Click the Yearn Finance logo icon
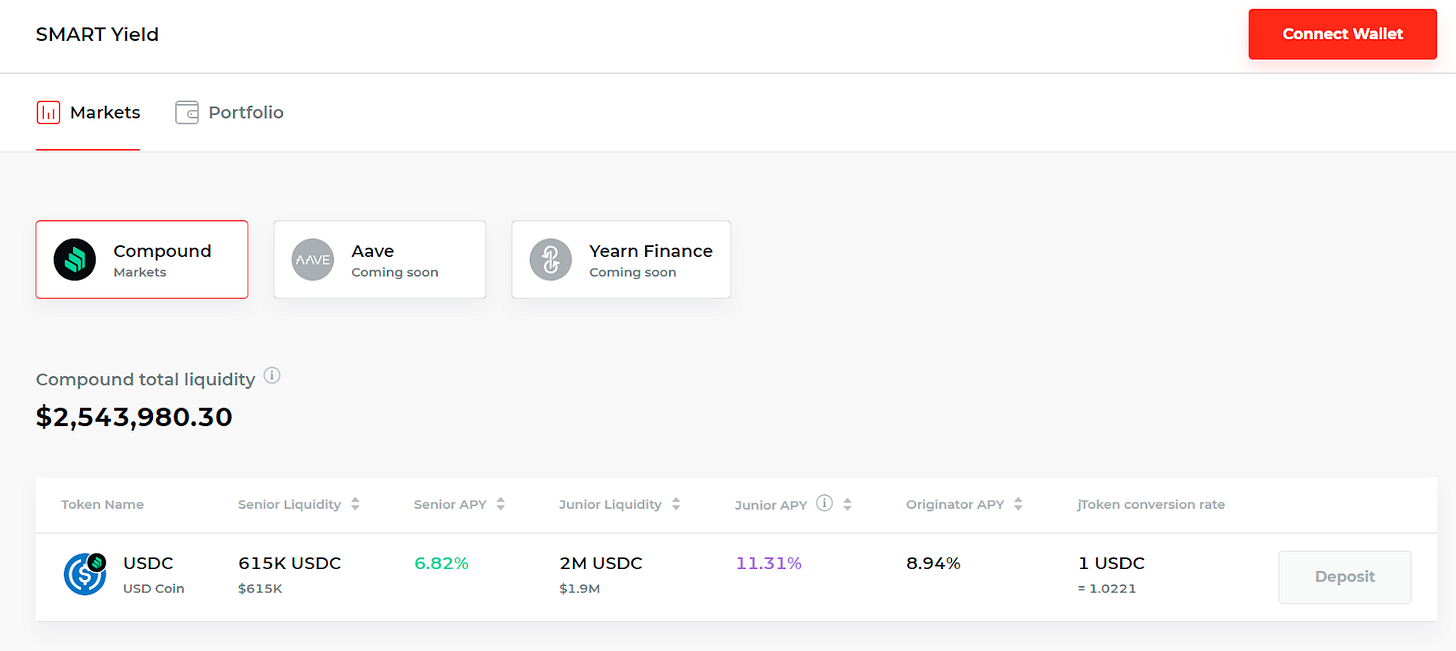1456x651 pixels. coord(550,260)
